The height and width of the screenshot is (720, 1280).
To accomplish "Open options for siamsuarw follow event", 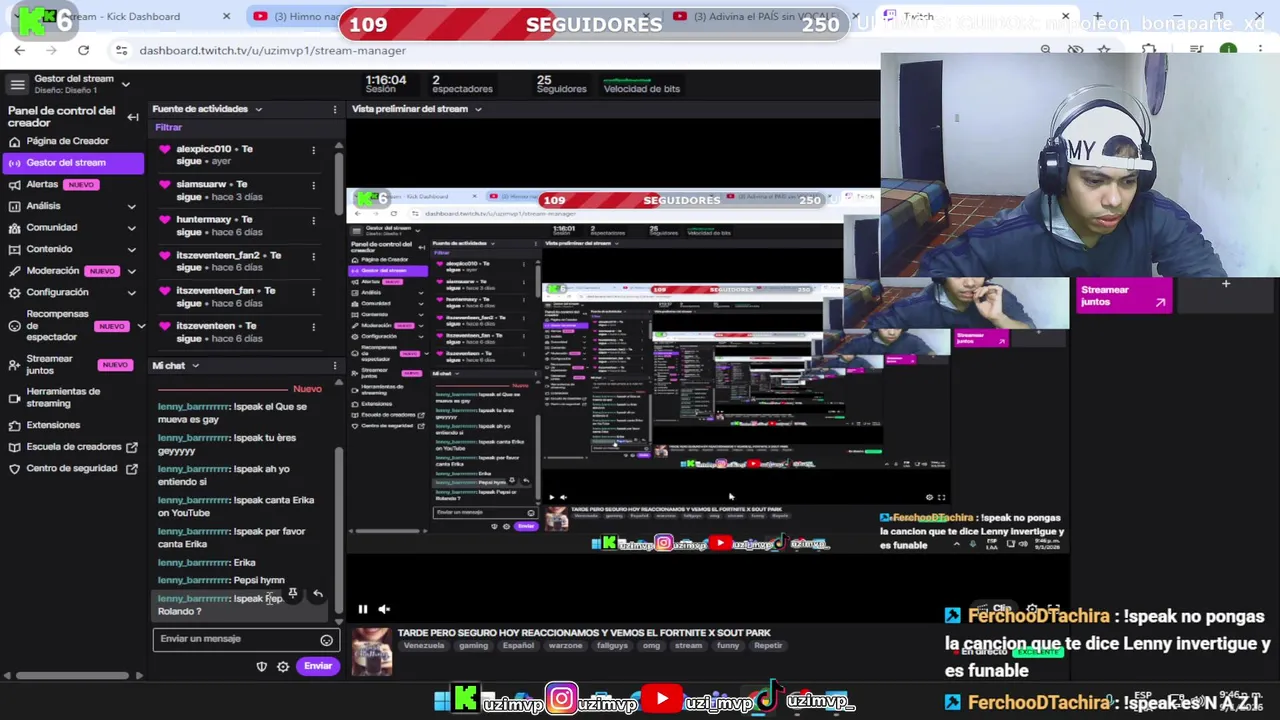I will point(313,186).
